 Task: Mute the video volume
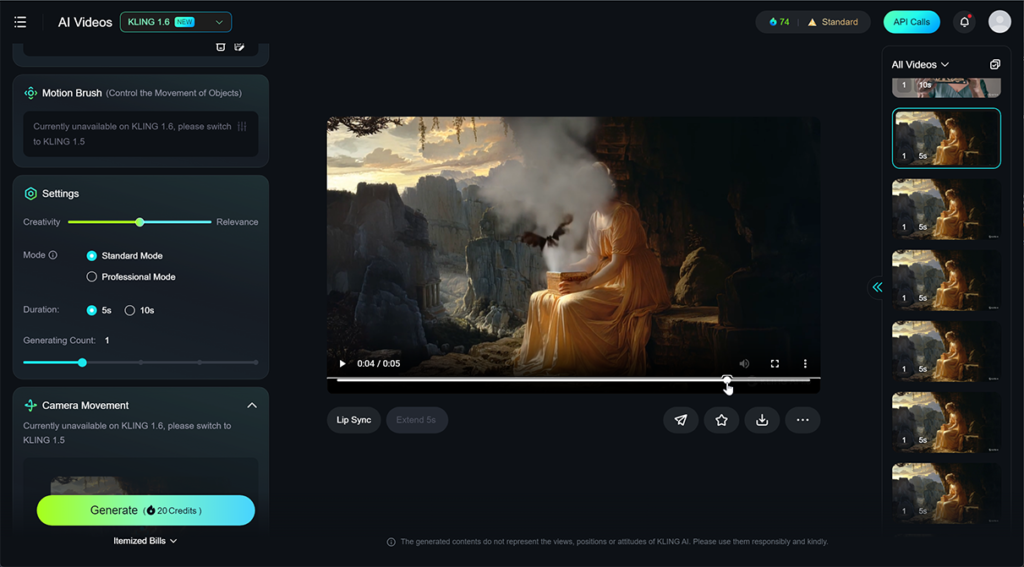coord(744,364)
